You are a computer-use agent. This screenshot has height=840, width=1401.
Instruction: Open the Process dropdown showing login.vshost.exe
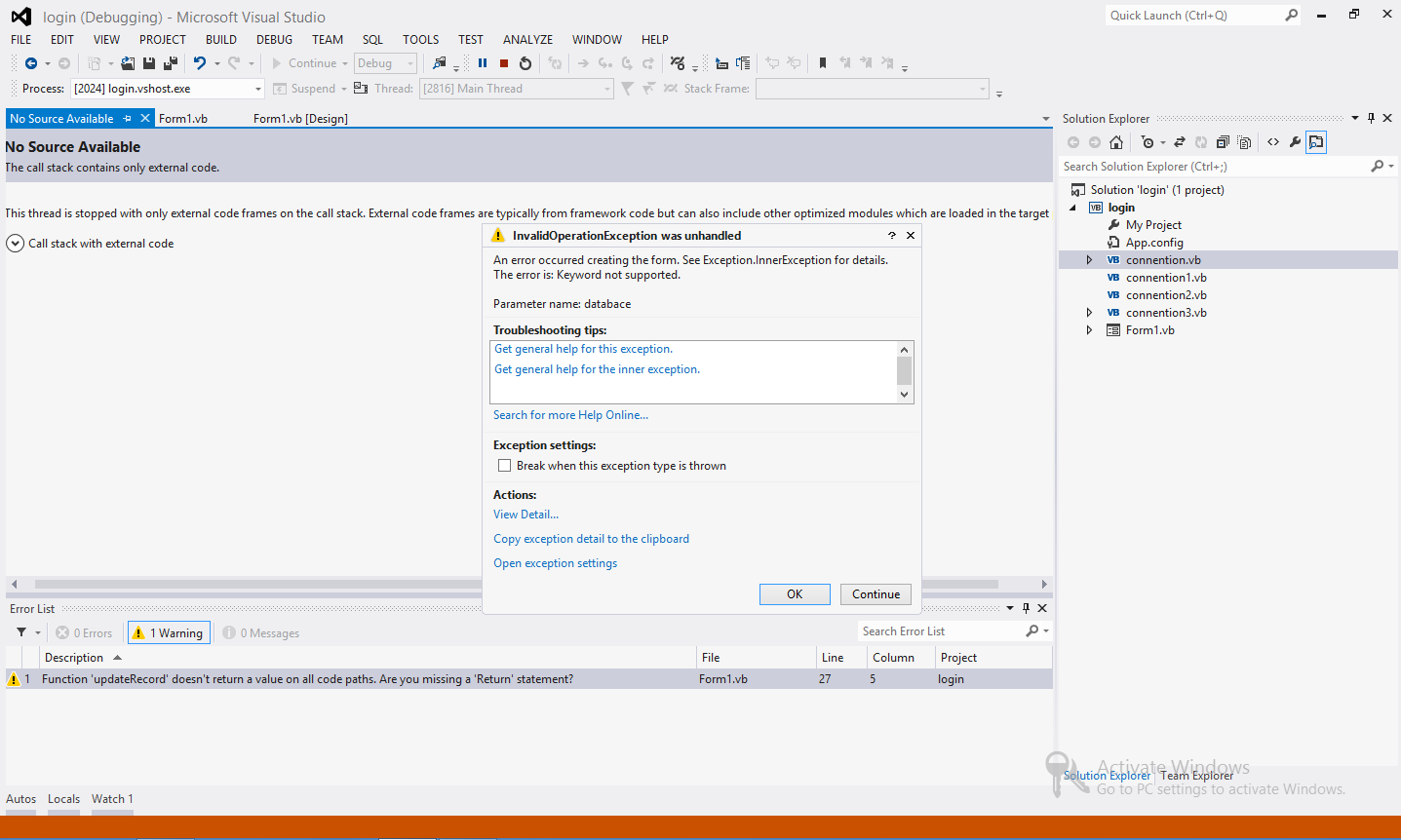click(x=258, y=89)
